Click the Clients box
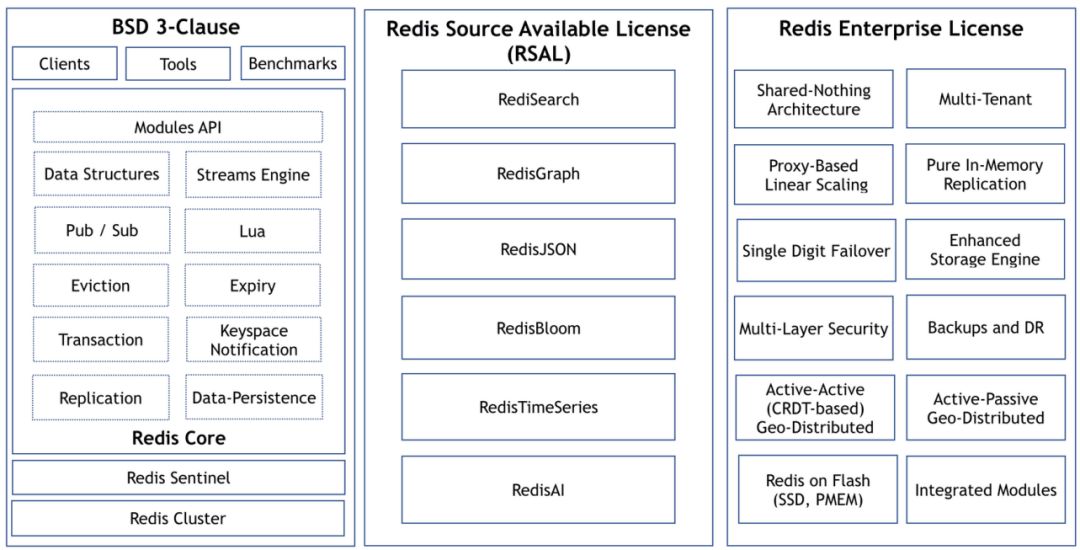This screenshot has height=550, width=1080. [65, 63]
